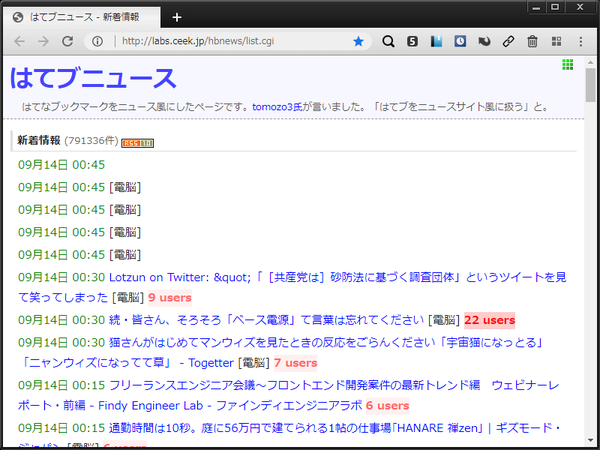Click the vertical scrollbar thumb

(590, 85)
